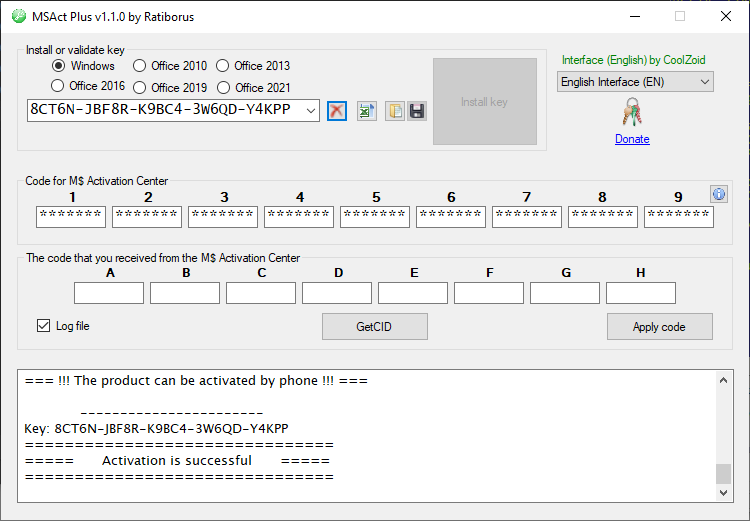Viewport: 750px width, 521px height.
Task: Click confirmation field E
Action: (x=413, y=293)
